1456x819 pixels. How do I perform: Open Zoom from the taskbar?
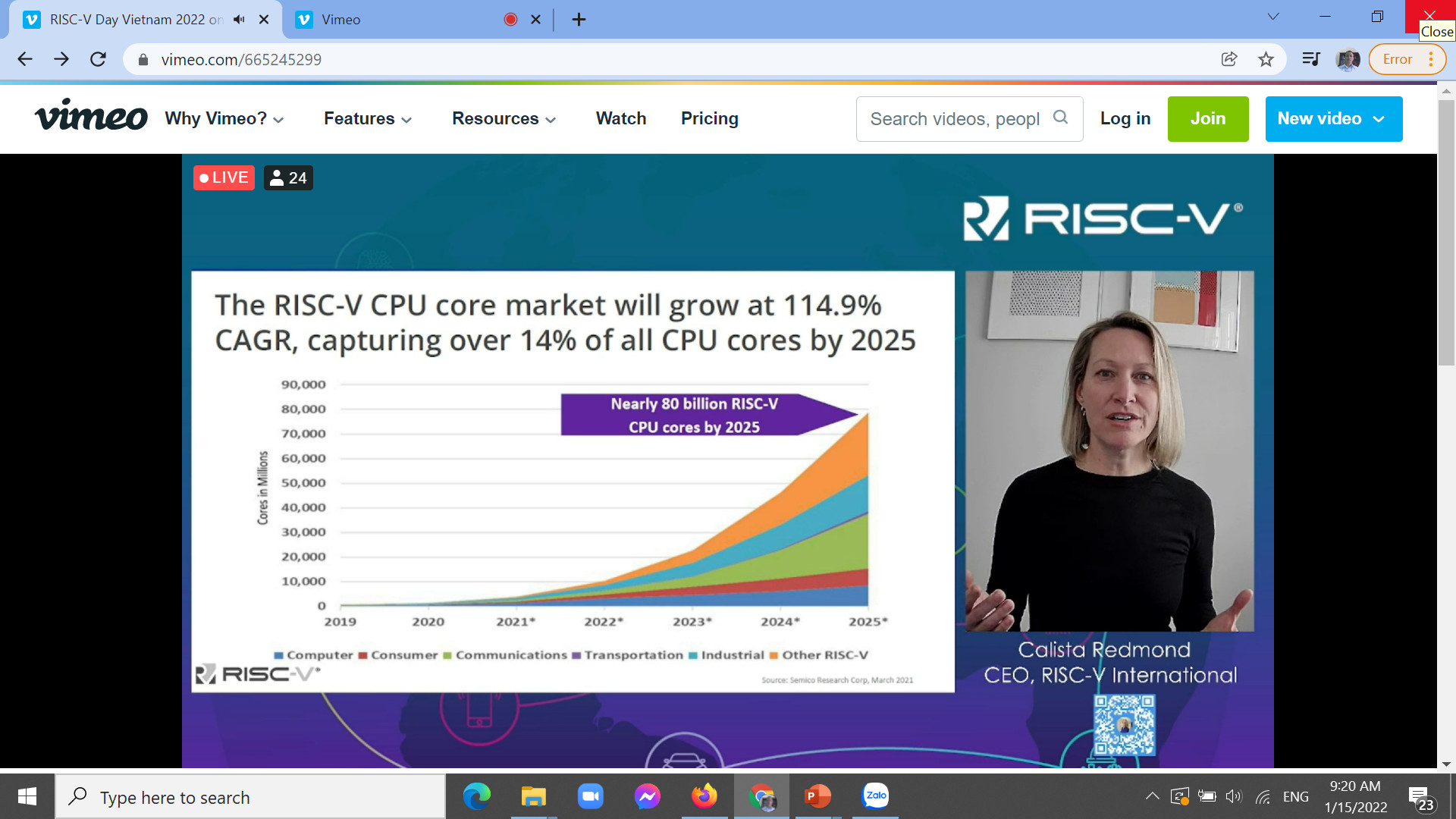[591, 796]
